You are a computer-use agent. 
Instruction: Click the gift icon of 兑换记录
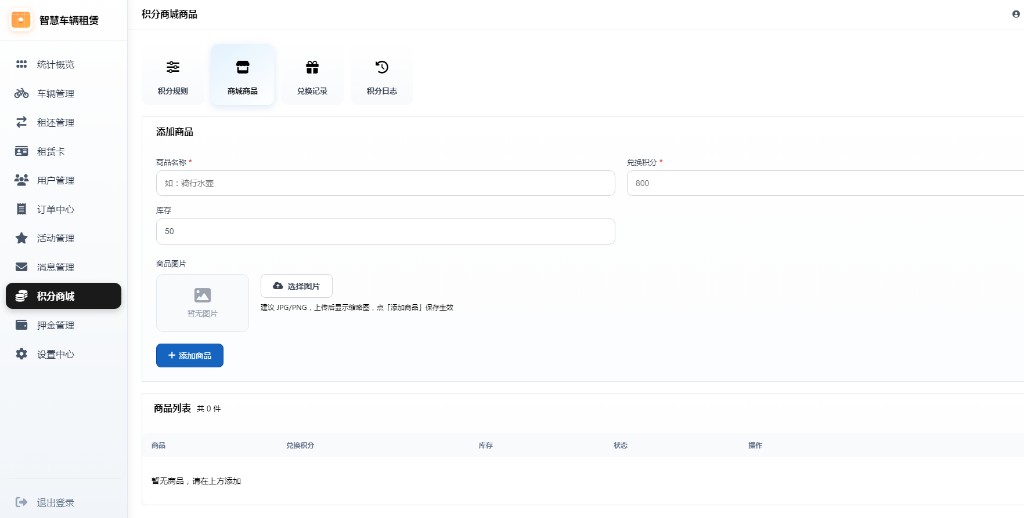click(312, 67)
